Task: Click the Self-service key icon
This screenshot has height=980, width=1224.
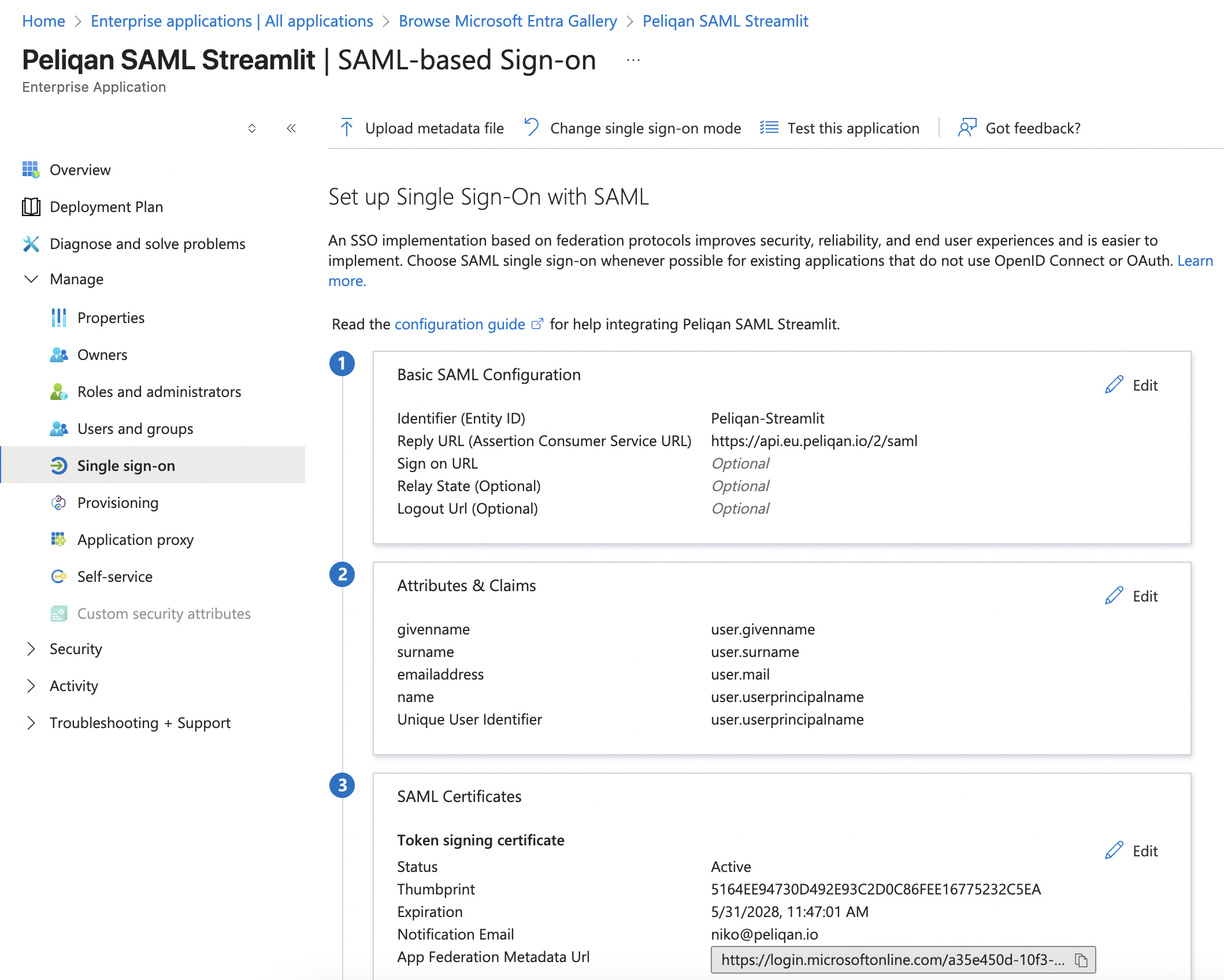Action: pyautogui.click(x=58, y=577)
